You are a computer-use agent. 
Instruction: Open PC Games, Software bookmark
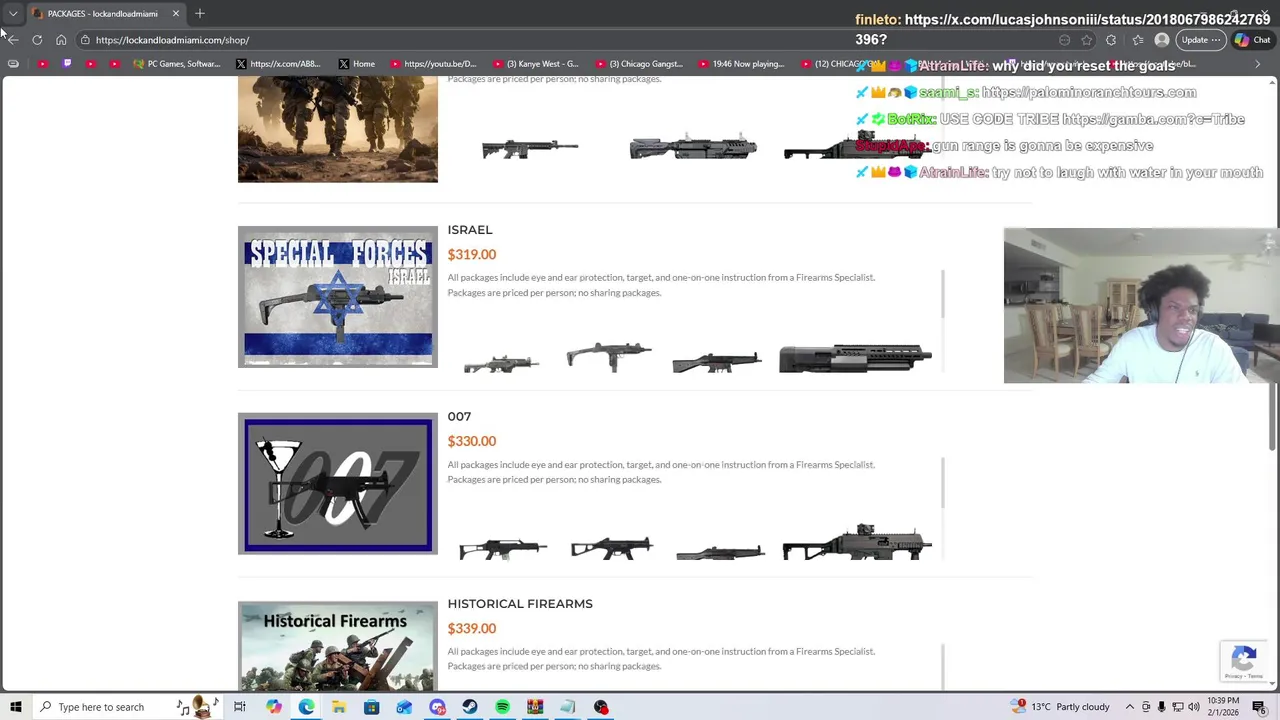coord(177,64)
